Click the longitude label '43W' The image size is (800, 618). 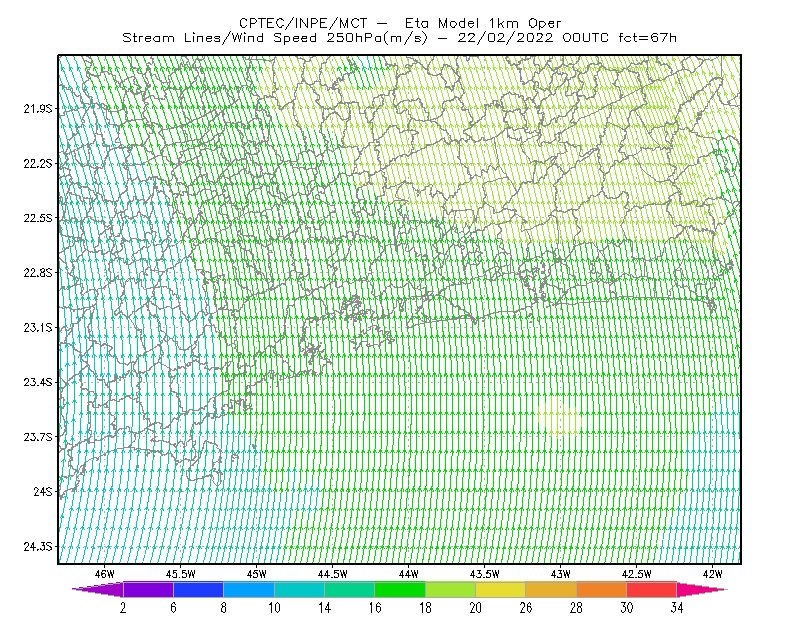click(x=561, y=574)
